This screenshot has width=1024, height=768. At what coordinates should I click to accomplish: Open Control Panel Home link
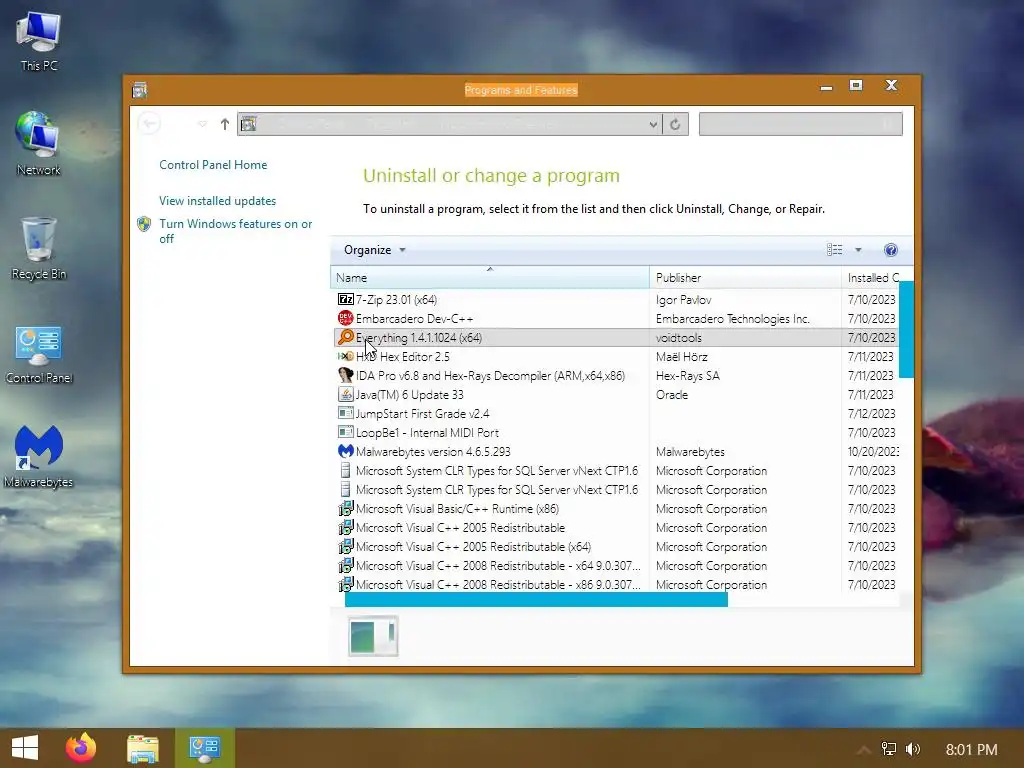[213, 165]
